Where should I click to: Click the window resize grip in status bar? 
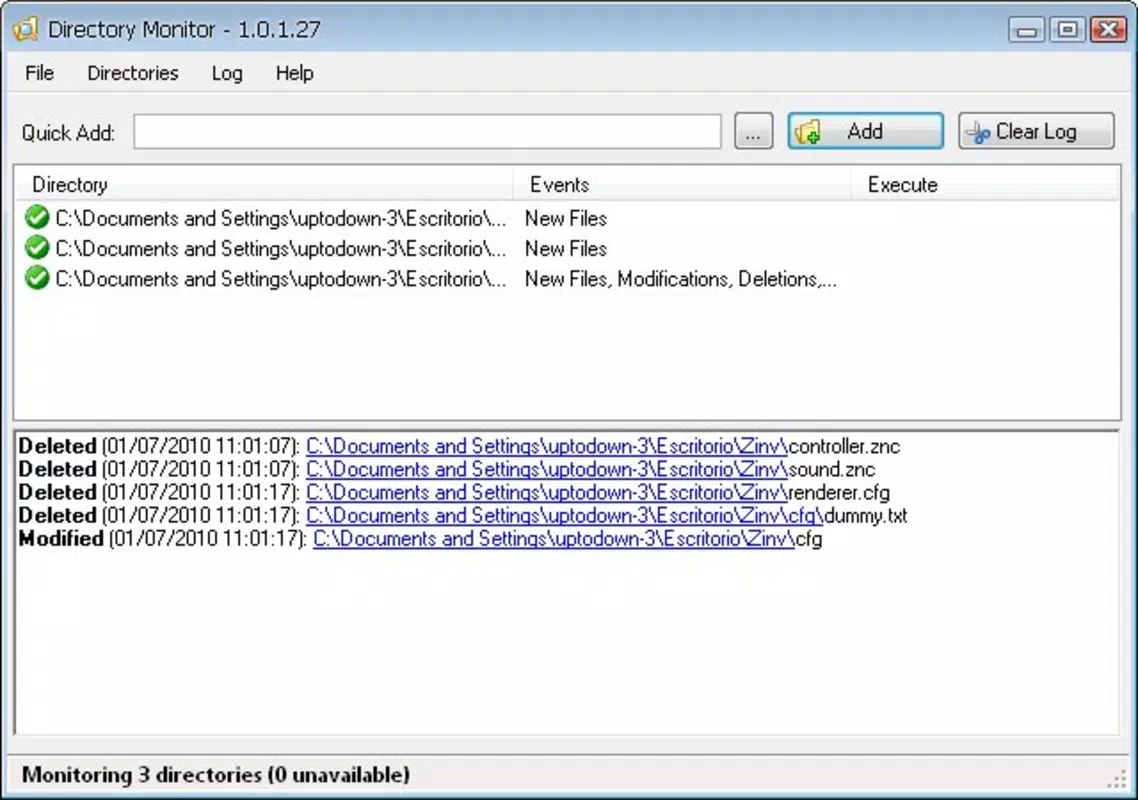pyautogui.click(x=1116, y=779)
